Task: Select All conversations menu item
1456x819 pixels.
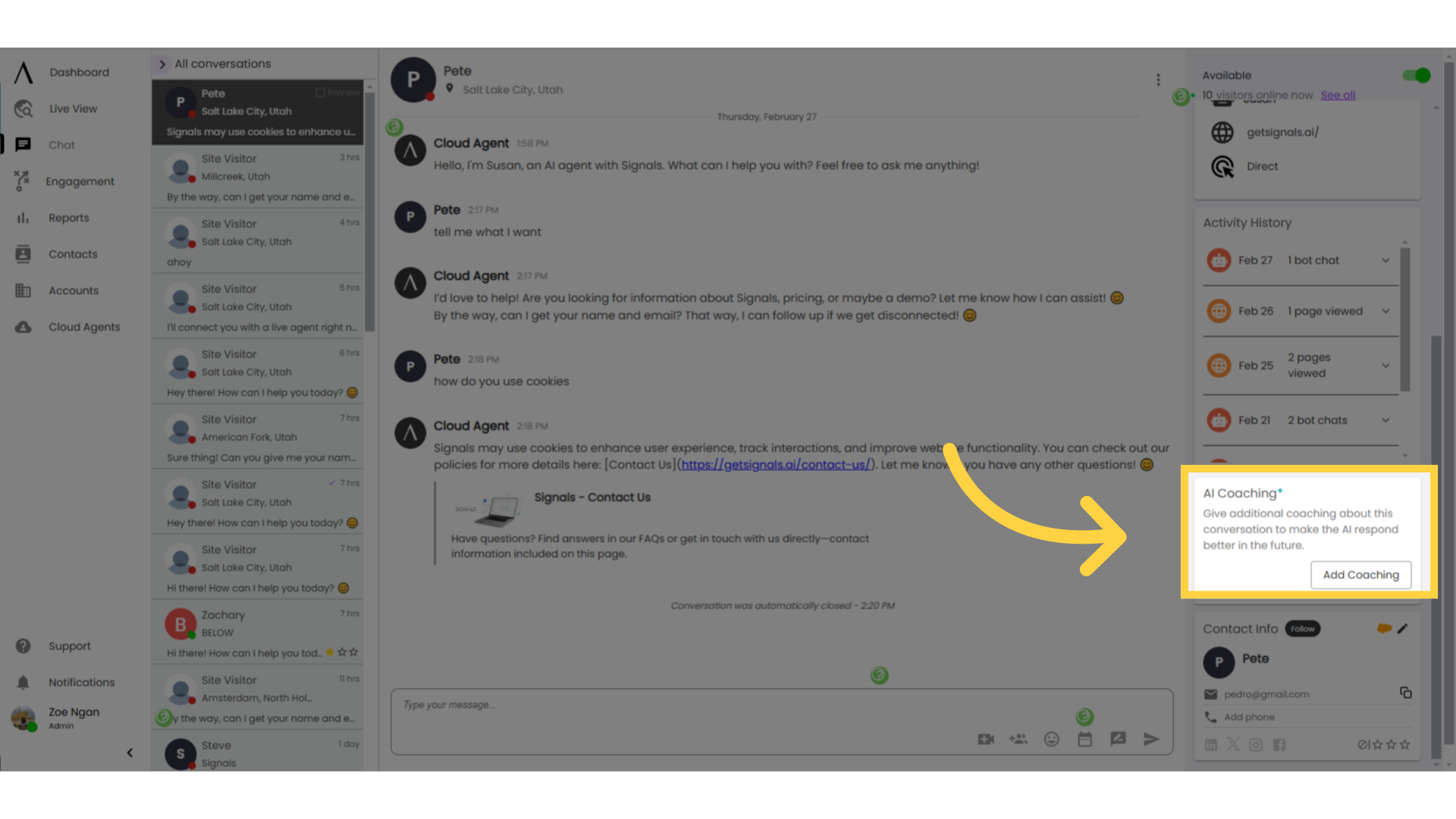Action: [222, 63]
